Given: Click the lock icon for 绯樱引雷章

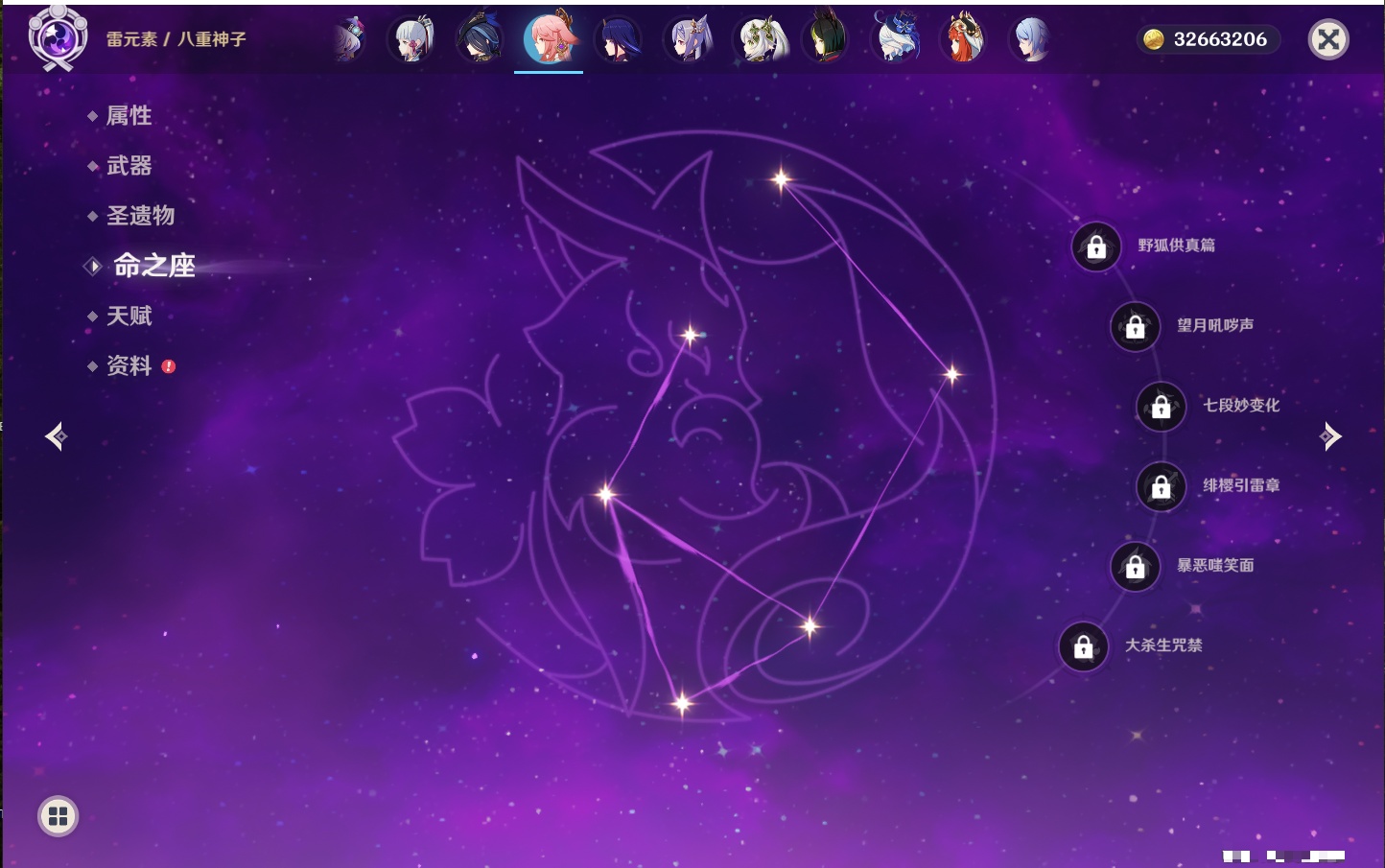Looking at the screenshot, I should click(x=1161, y=487).
